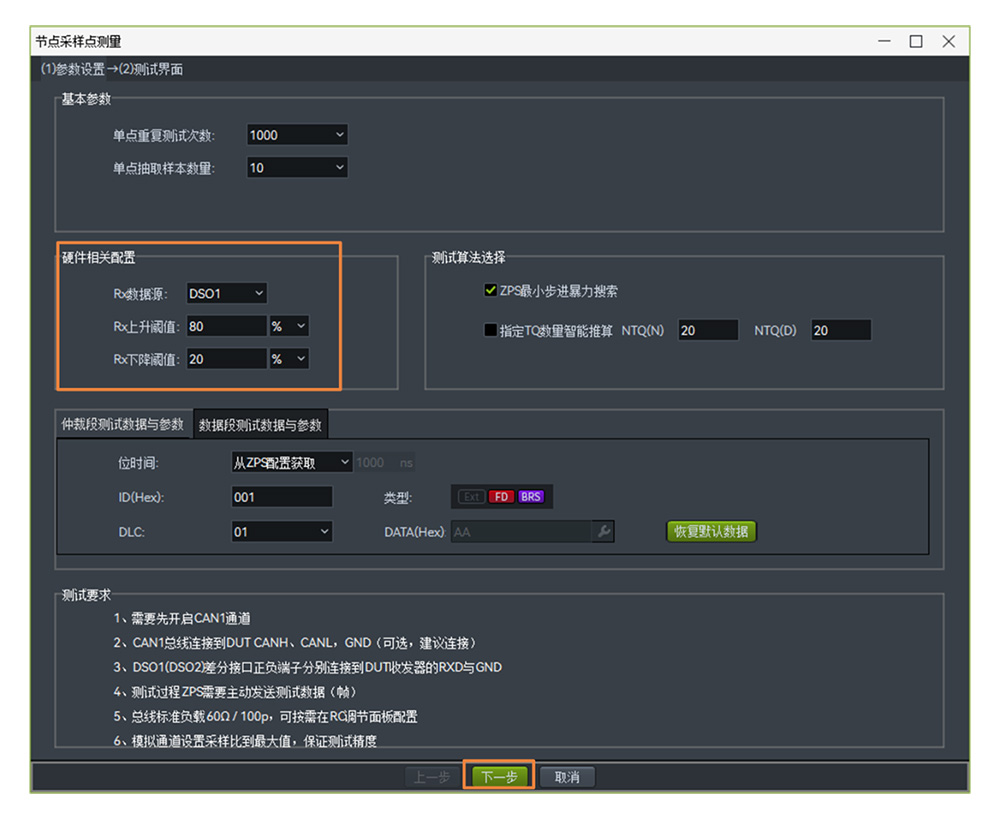The height and width of the screenshot is (820, 1000).
Task: Toggle the Ext frame type badge
Action: (471, 497)
